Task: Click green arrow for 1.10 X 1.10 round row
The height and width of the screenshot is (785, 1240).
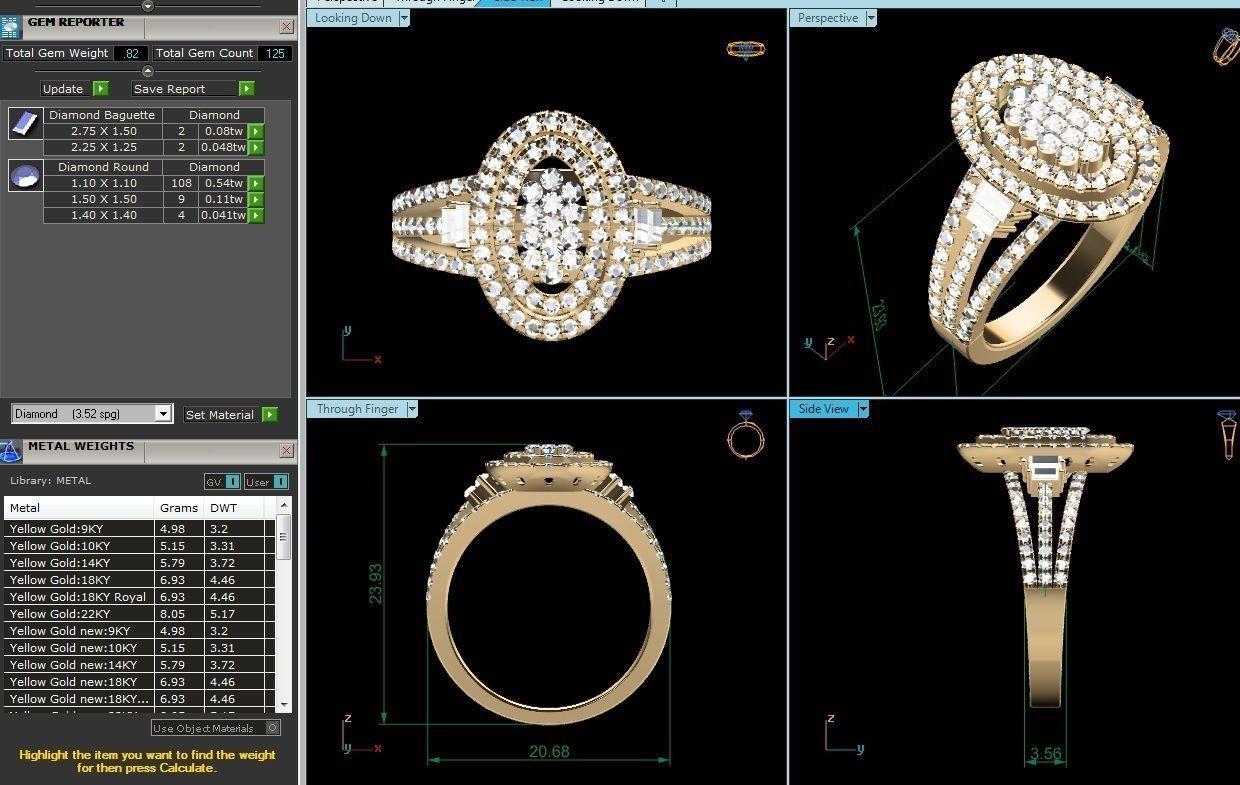Action: pyautogui.click(x=256, y=183)
